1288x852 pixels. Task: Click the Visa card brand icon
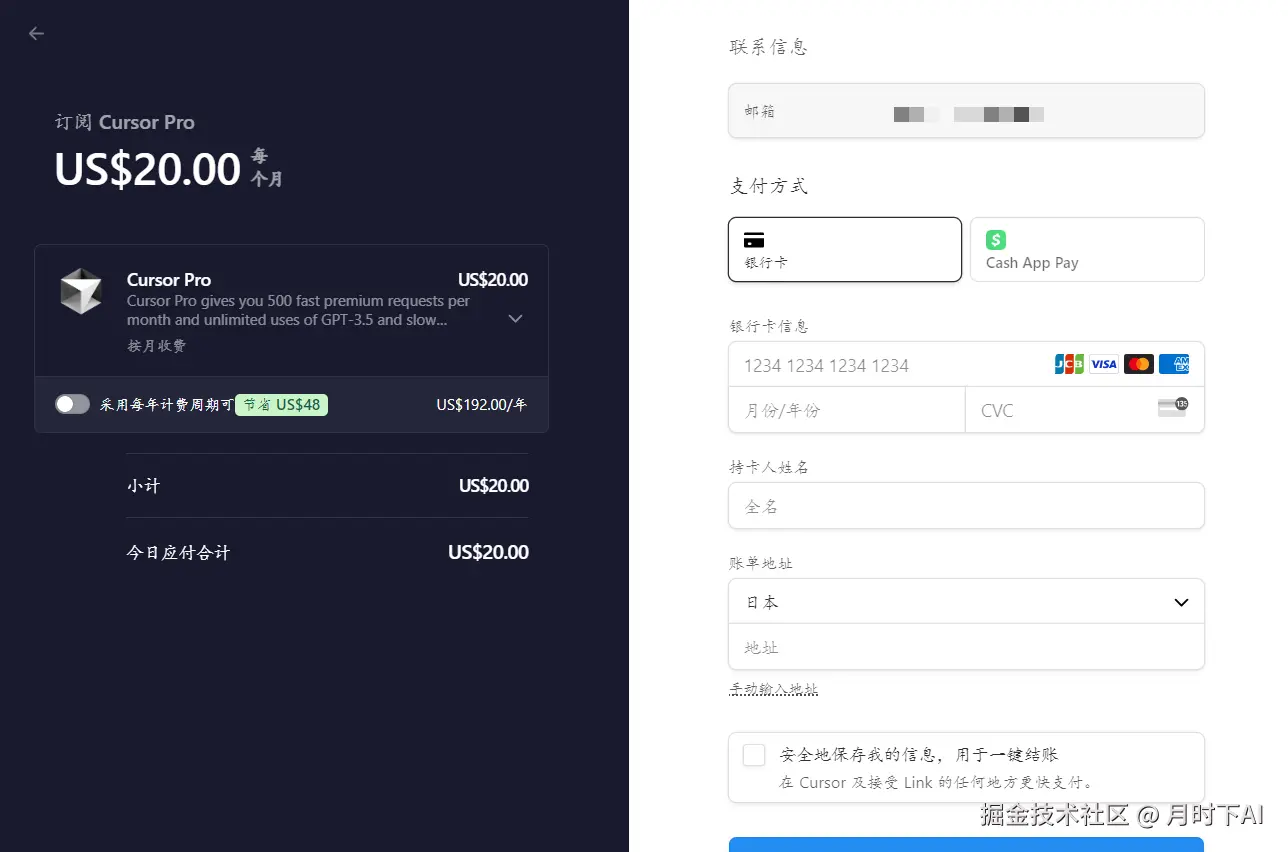click(x=1104, y=364)
